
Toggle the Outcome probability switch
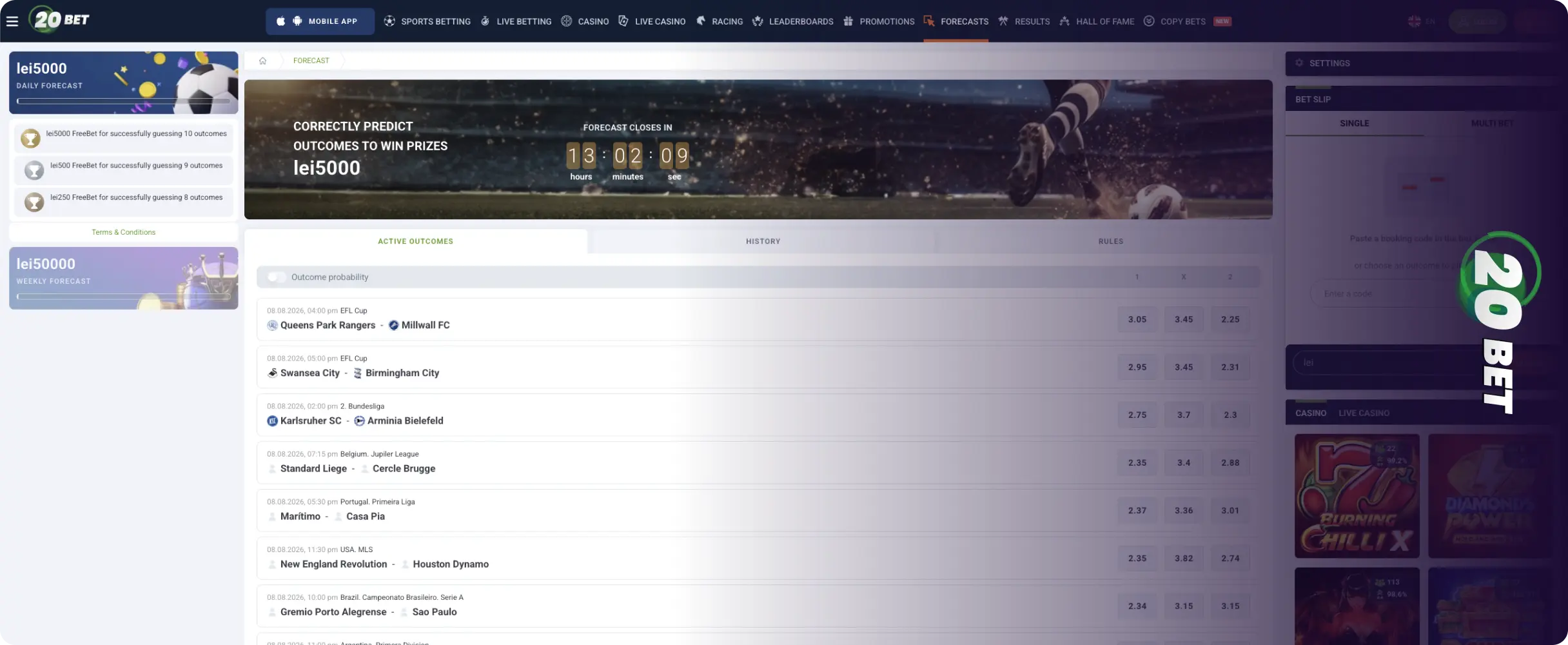(277, 277)
